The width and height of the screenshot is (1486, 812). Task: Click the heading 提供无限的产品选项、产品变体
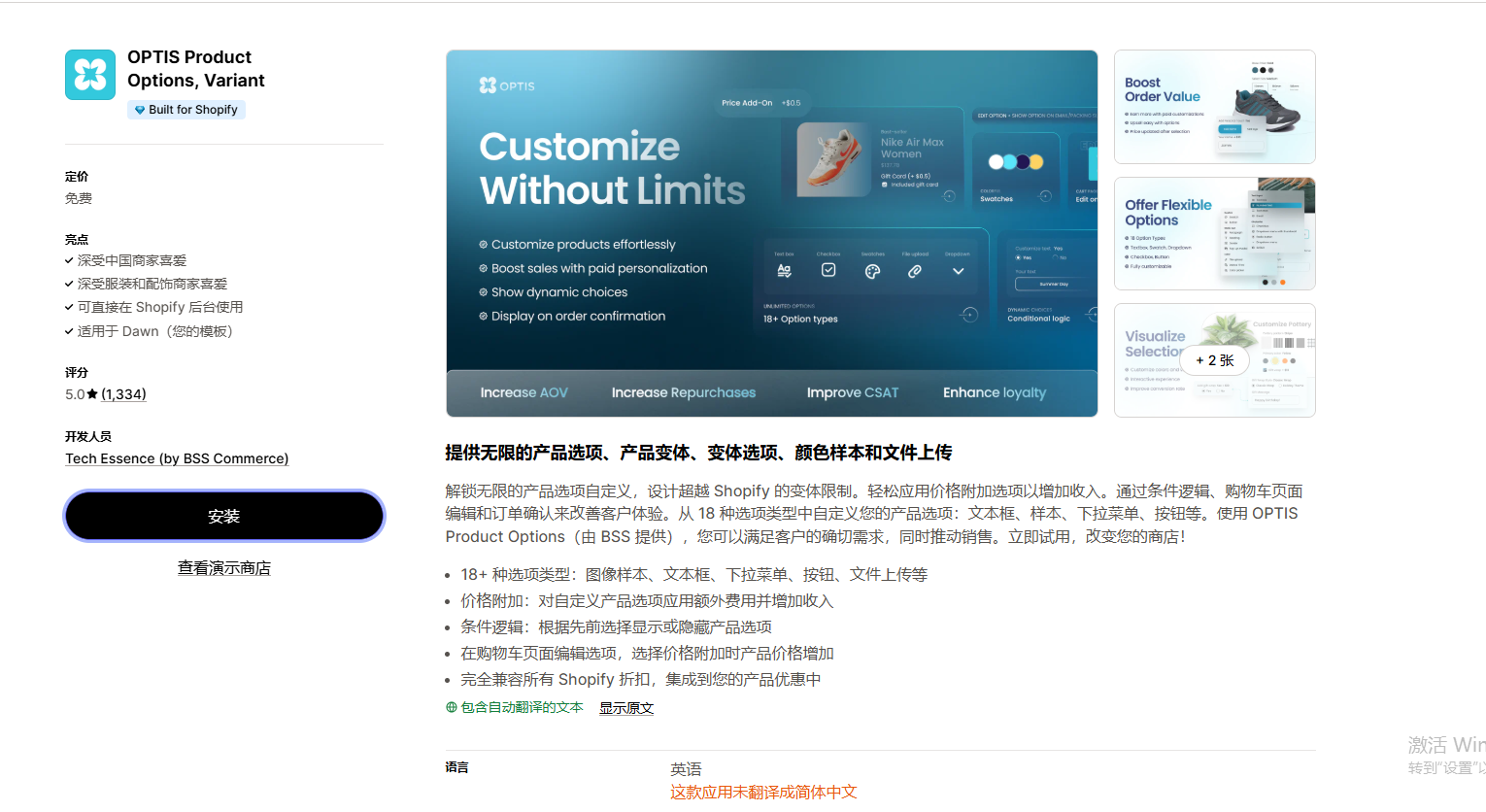click(x=698, y=453)
